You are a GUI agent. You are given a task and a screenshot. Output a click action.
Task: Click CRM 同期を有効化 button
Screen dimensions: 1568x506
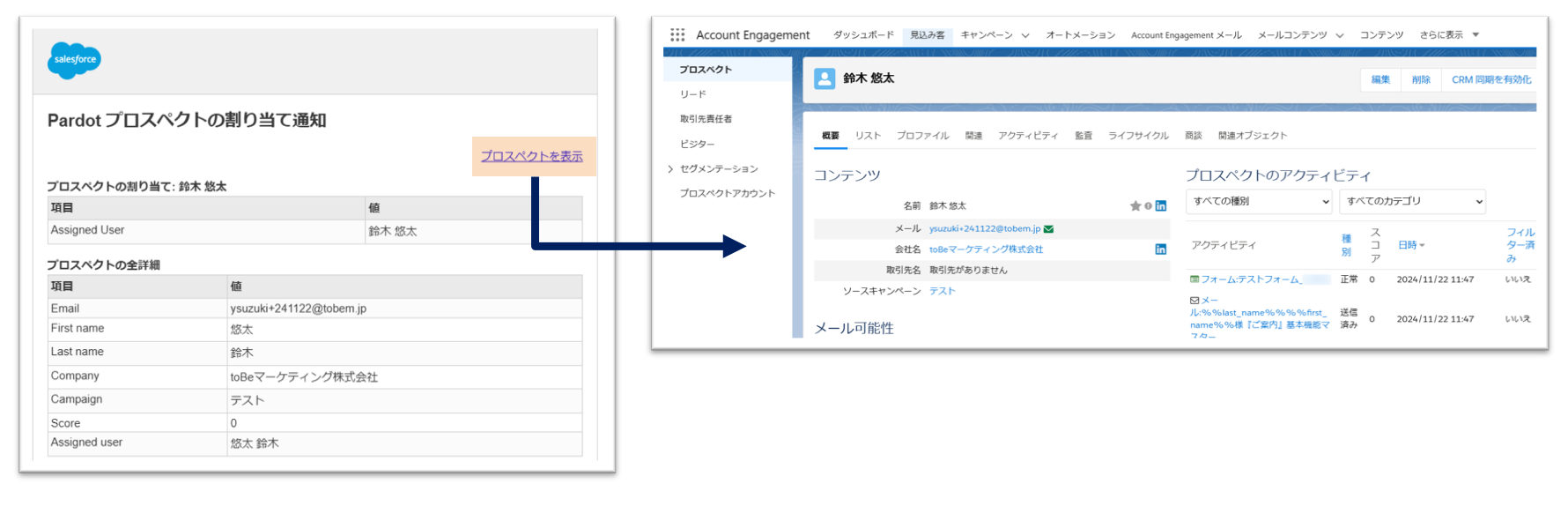1491,79
